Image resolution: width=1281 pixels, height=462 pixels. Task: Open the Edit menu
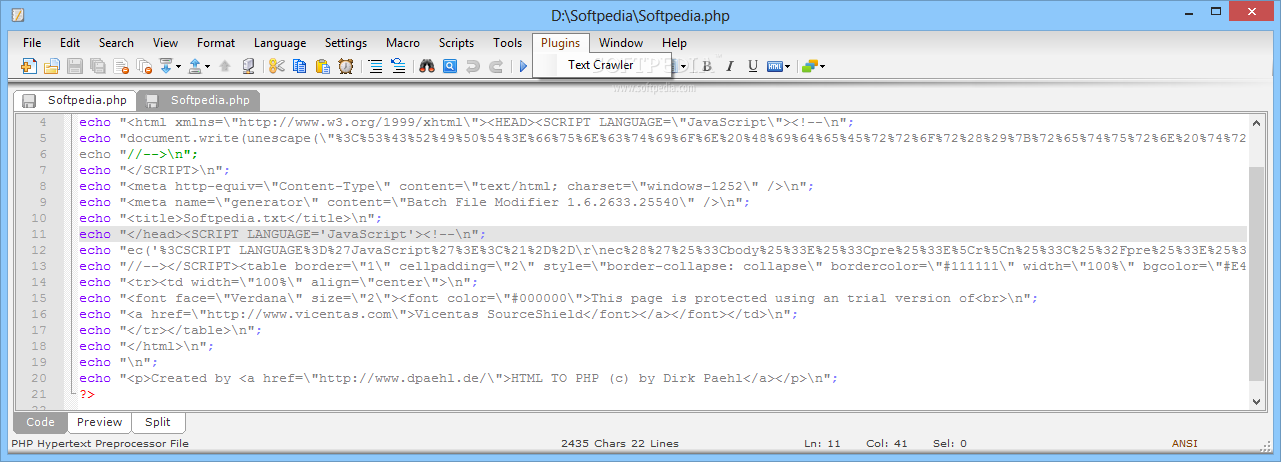(x=70, y=43)
